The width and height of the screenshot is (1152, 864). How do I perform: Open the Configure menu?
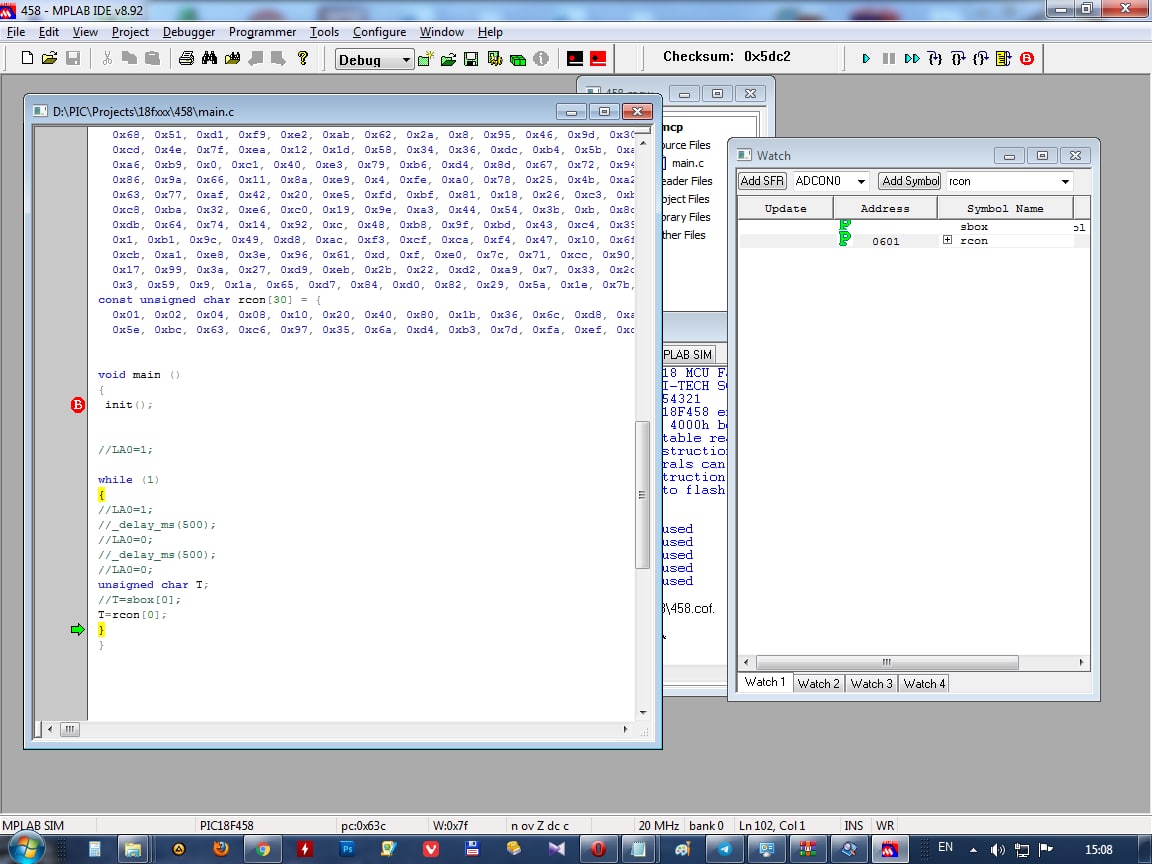pyautogui.click(x=379, y=32)
